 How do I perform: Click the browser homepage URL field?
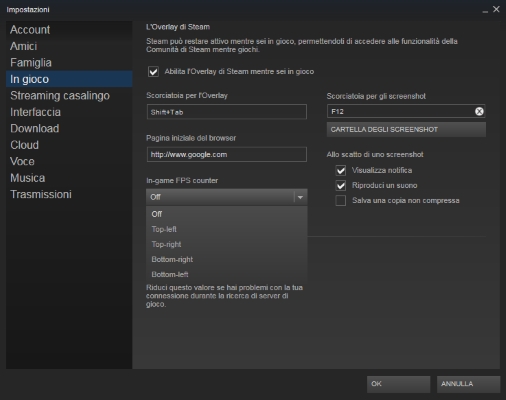(227, 154)
